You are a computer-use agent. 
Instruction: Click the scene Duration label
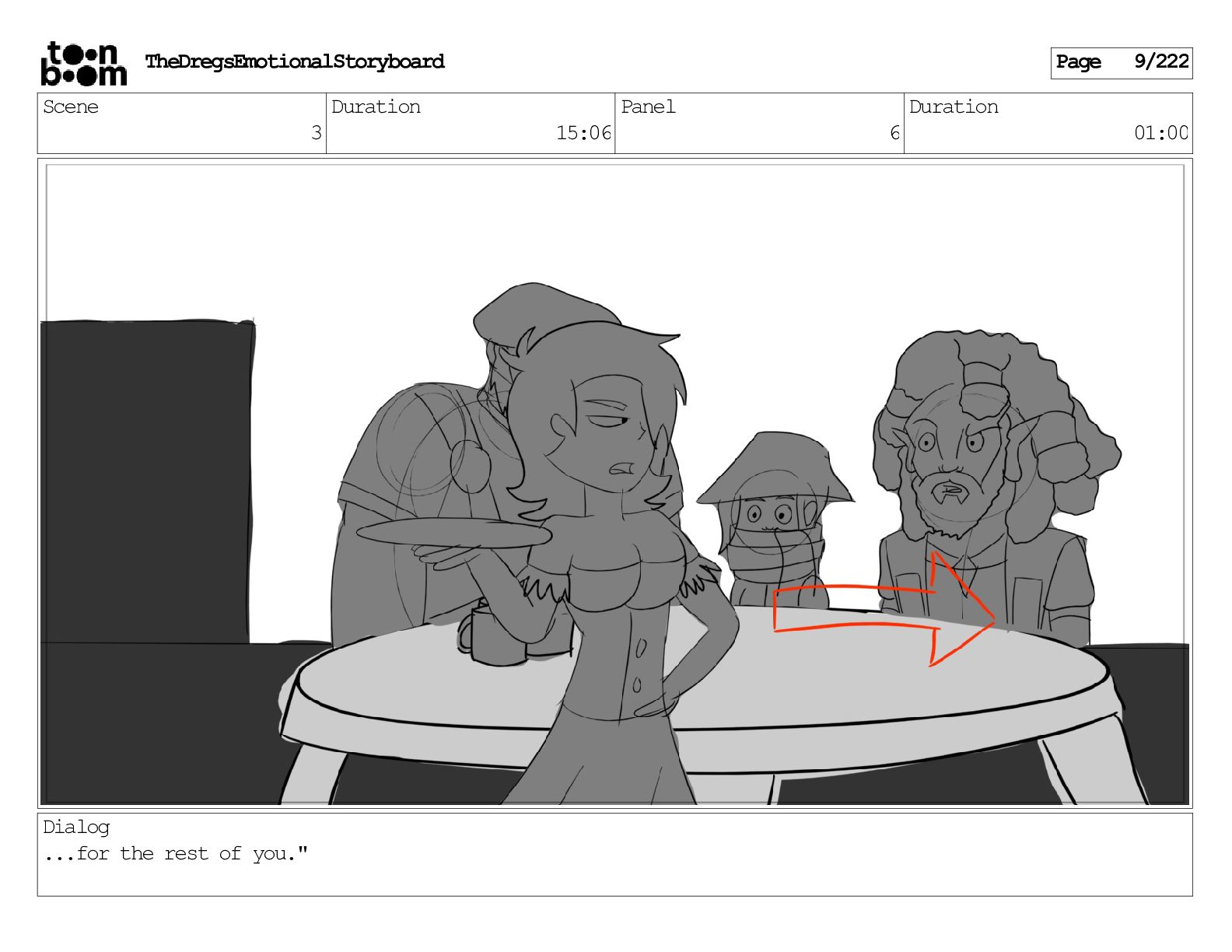click(376, 107)
